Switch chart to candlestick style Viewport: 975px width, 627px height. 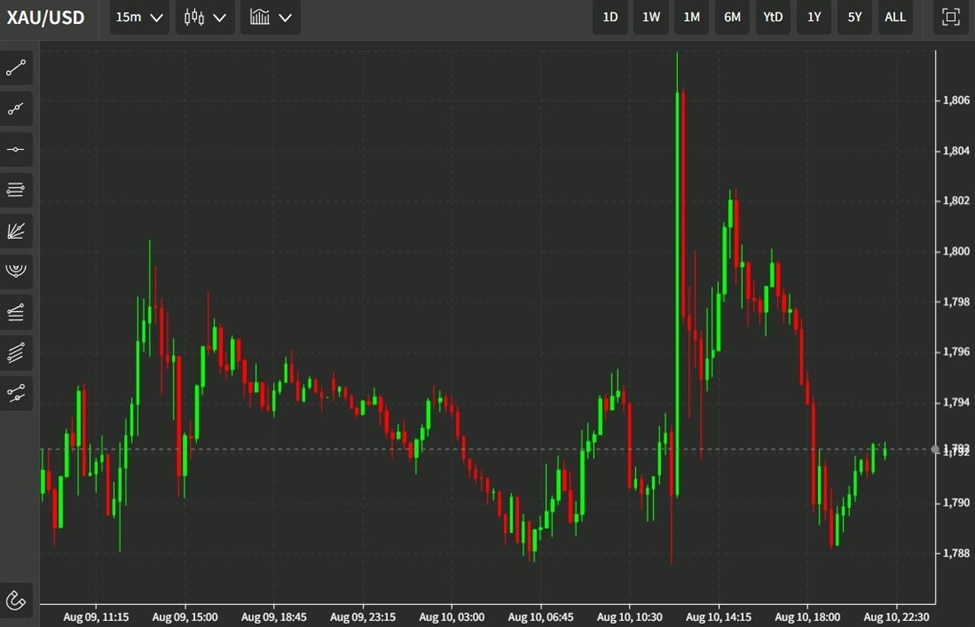pyautogui.click(x=196, y=17)
